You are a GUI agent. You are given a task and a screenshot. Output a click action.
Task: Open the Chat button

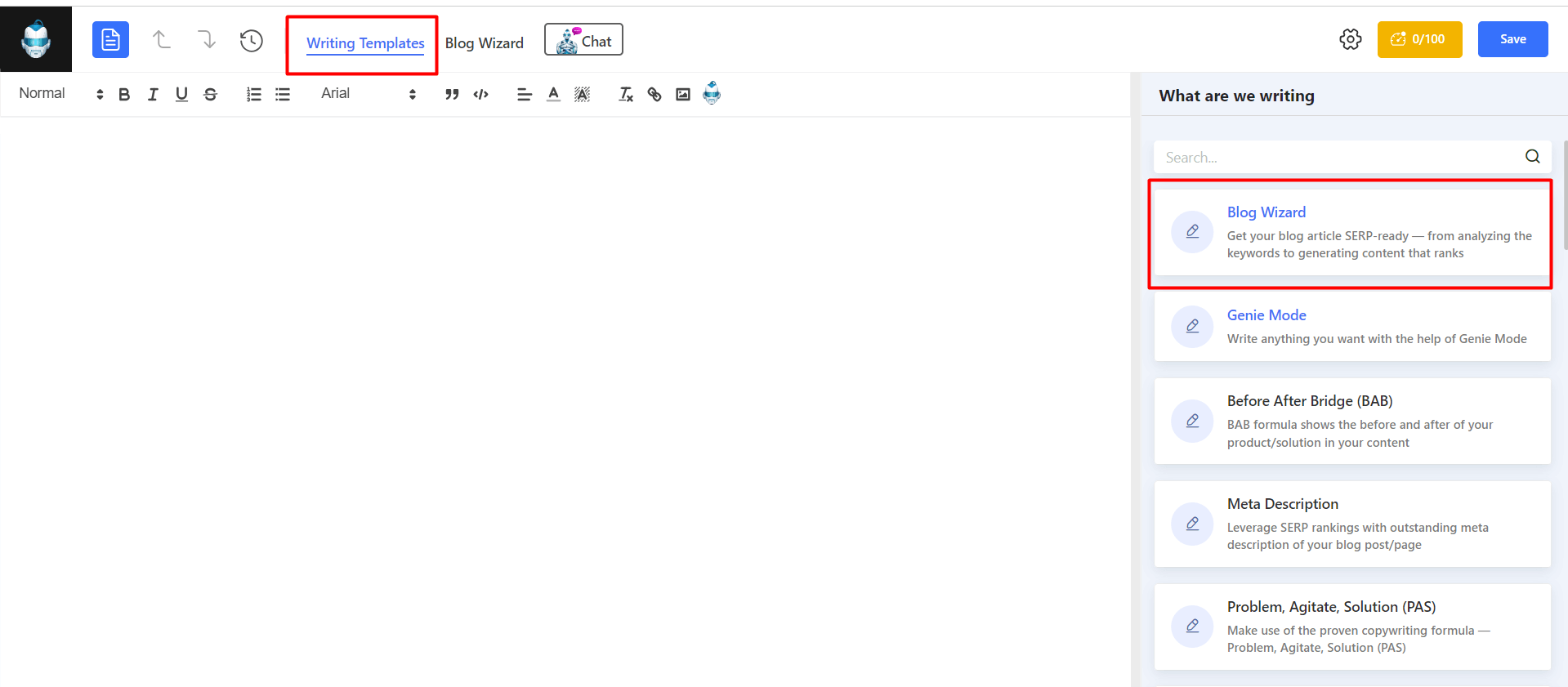pos(583,40)
